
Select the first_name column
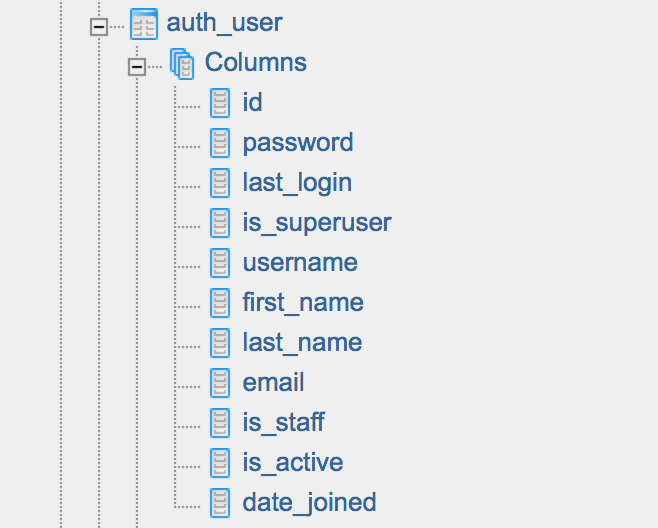303,303
